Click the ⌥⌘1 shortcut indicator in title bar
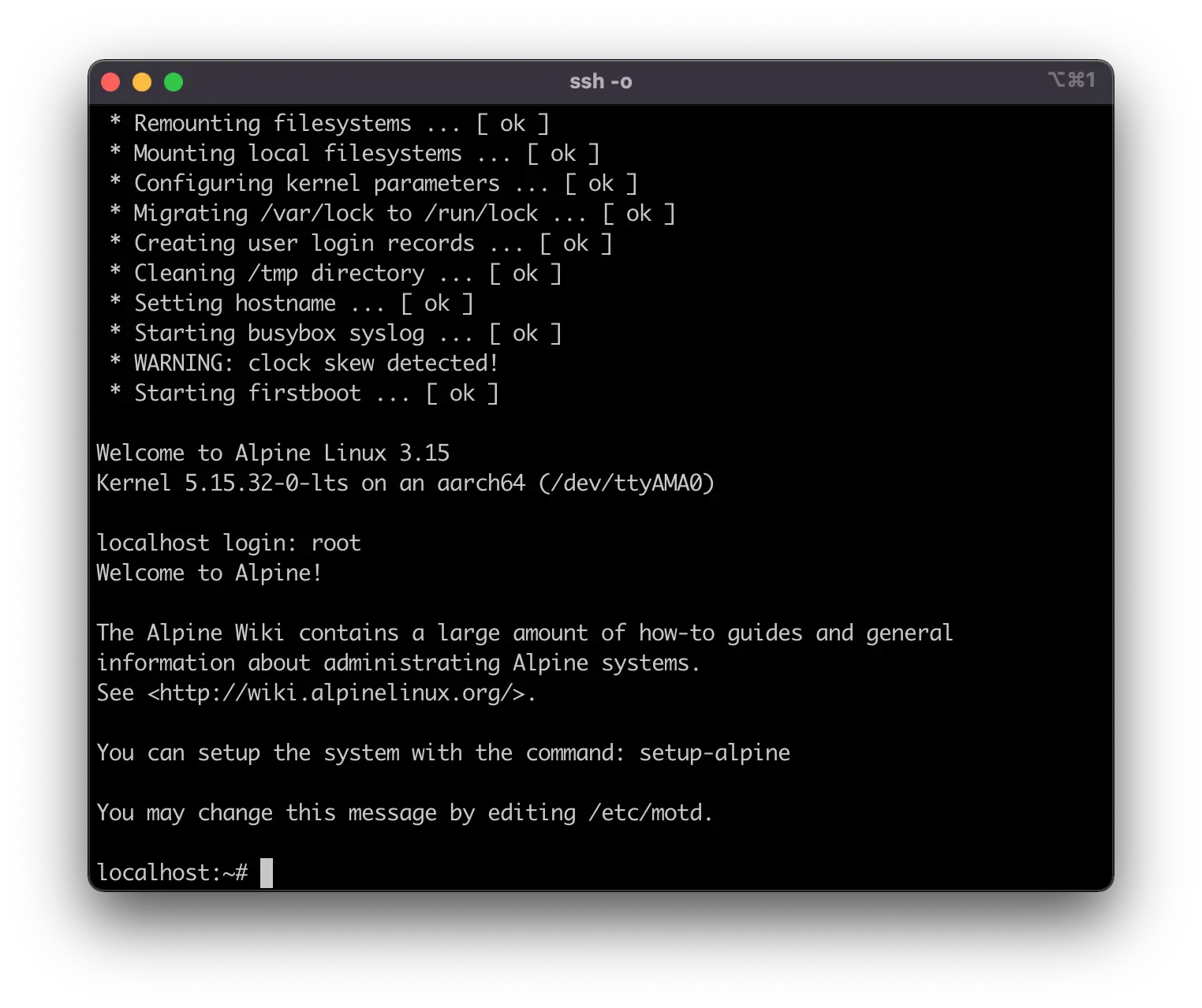Viewport: 1202px width, 1008px height. [x=1071, y=80]
